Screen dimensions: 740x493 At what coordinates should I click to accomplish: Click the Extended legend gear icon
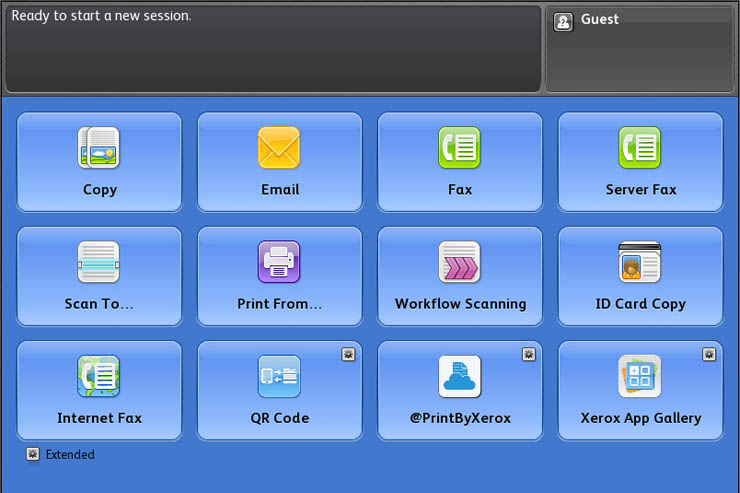click(x=33, y=455)
